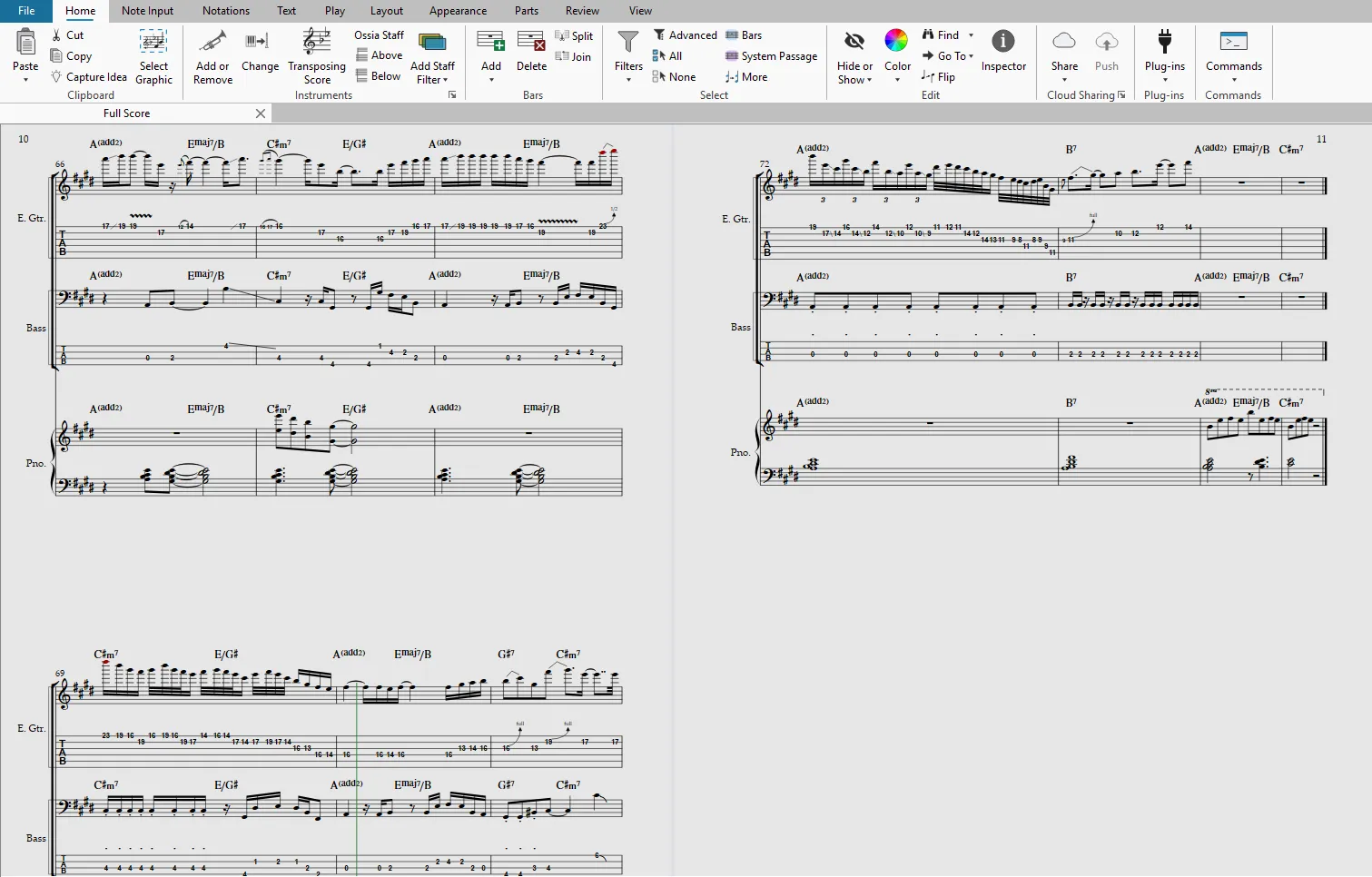Click the Capture Idea lightbulb icon
Screen dimensions: 1372x877
[x=56, y=77]
